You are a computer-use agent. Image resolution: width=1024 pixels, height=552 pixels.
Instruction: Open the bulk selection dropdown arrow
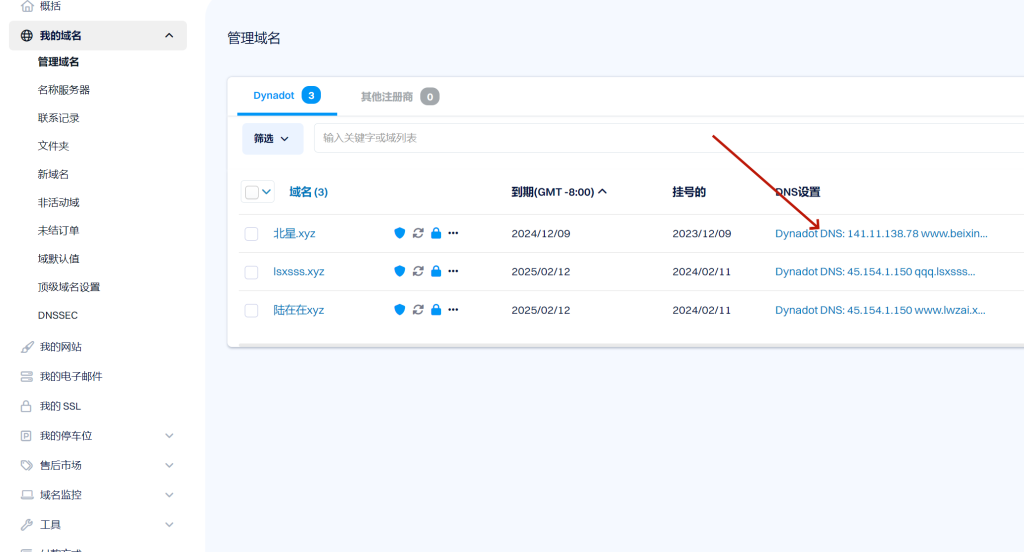[266, 192]
